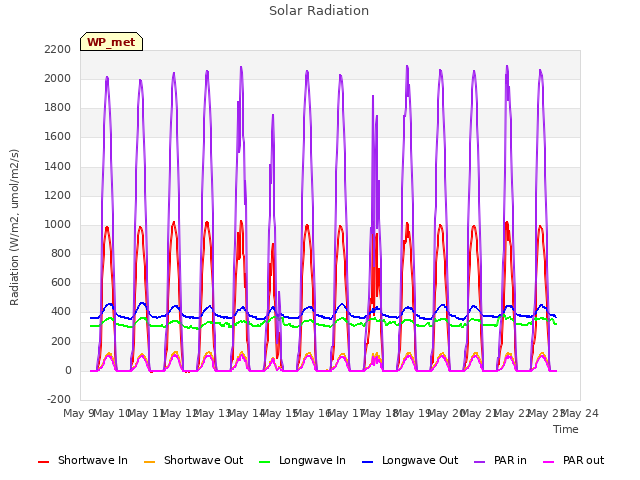Click the Solar Radiation chart title
This screenshot has width=640, height=480.
click(x=319, y=11)
